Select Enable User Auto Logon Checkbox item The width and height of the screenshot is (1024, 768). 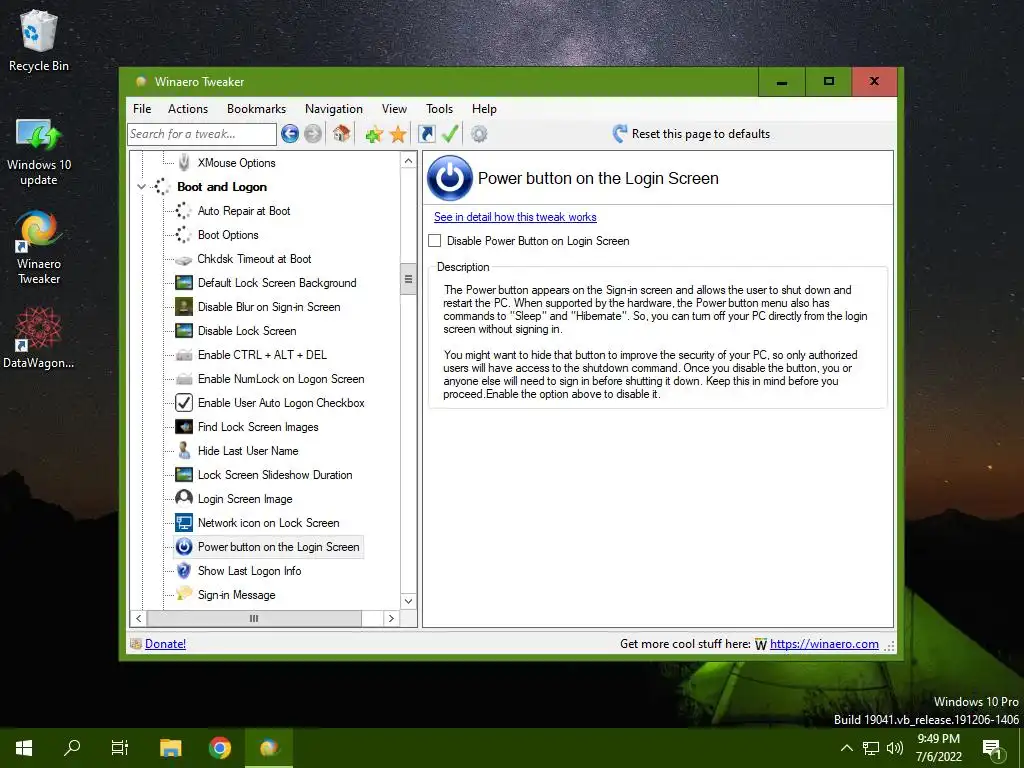point(281,403)
